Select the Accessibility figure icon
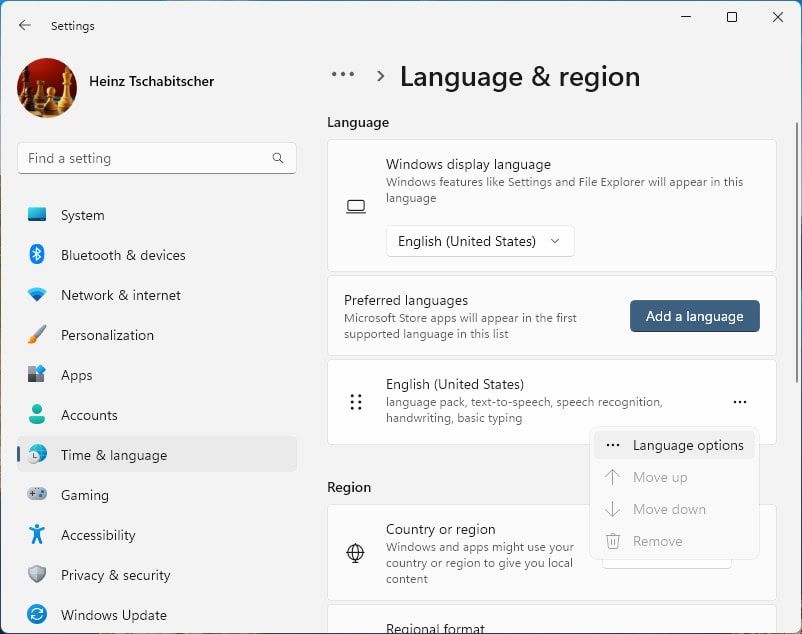Image resolution: width=802 pixels, height=634 pixels. click(x=37, y=534)
